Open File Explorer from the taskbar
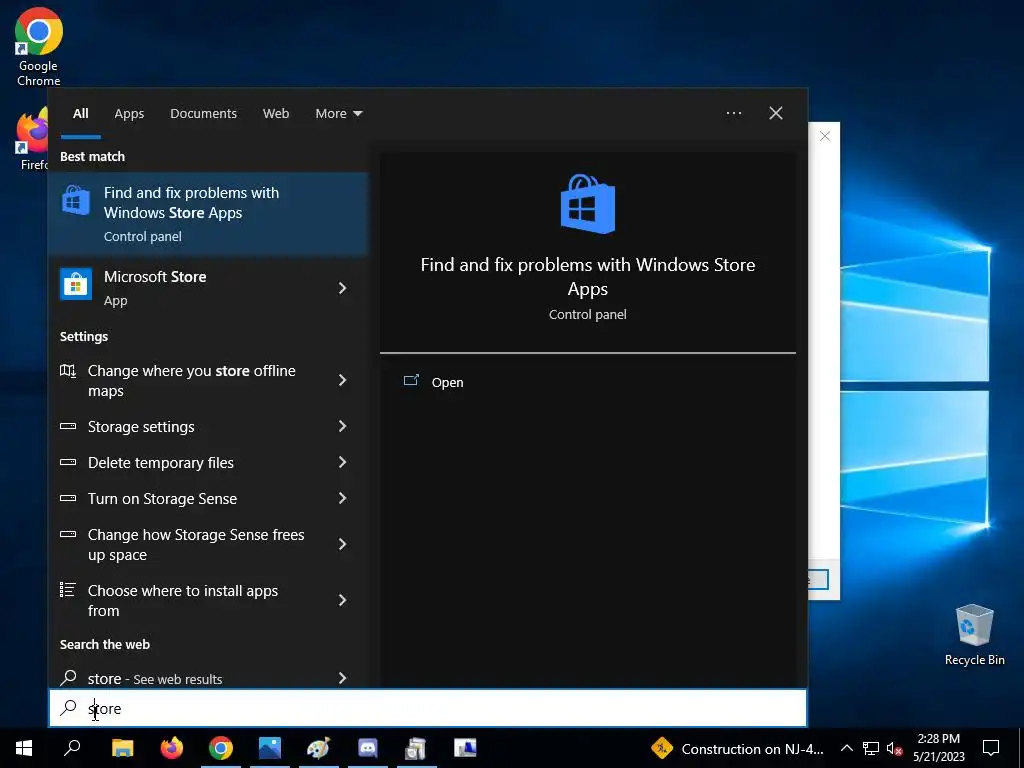Image resolution: width=1024 pixels, height=768 pixels. click(122, 748)
